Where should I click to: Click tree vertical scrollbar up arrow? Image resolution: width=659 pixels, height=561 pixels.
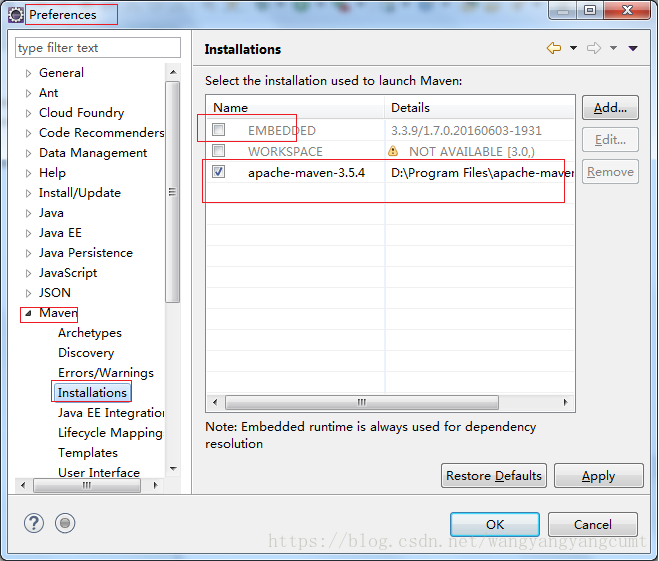173,72
